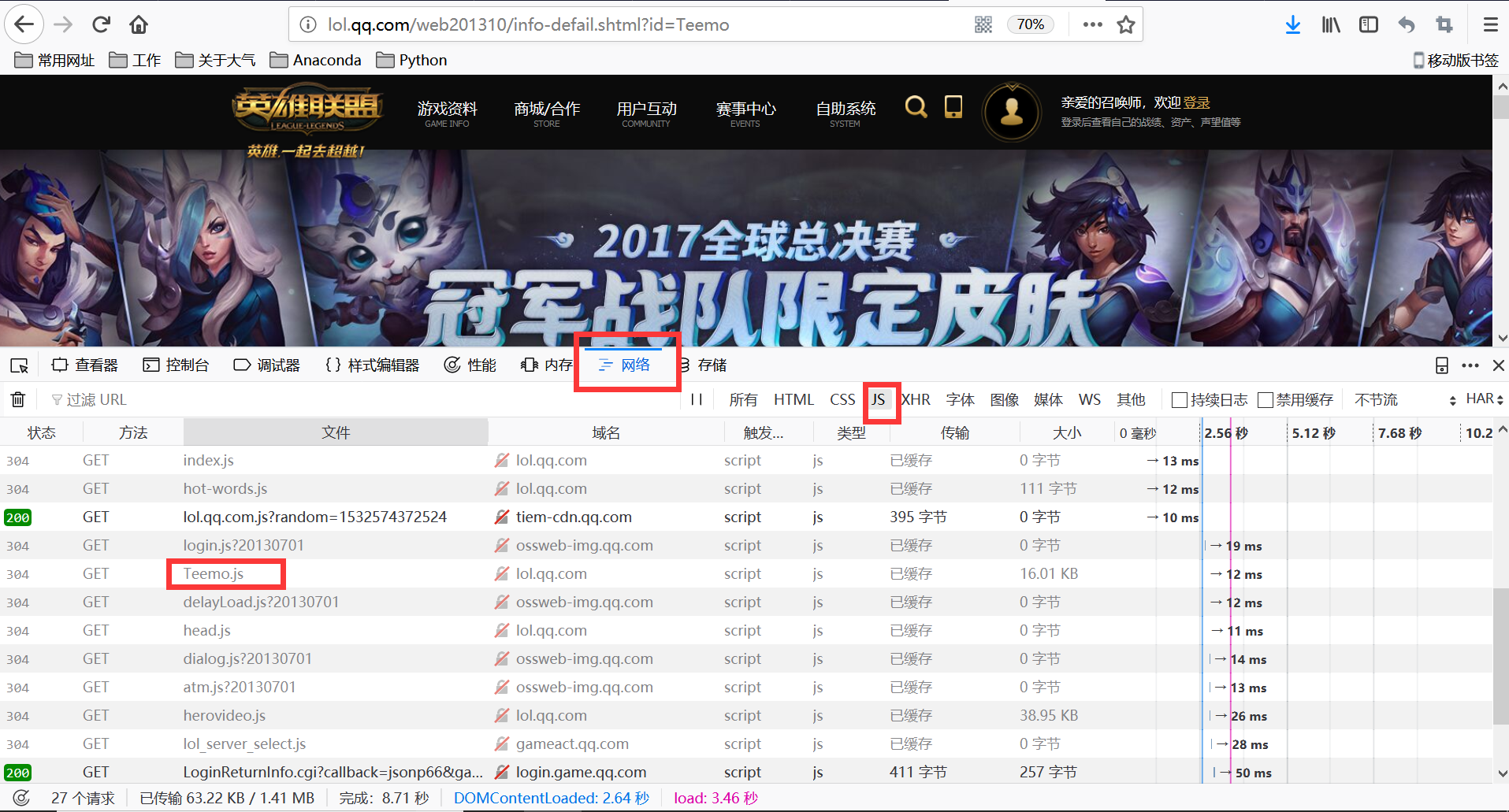Select the herovideo.js request row
The image size is (1509, 812).
click(746, 715)
